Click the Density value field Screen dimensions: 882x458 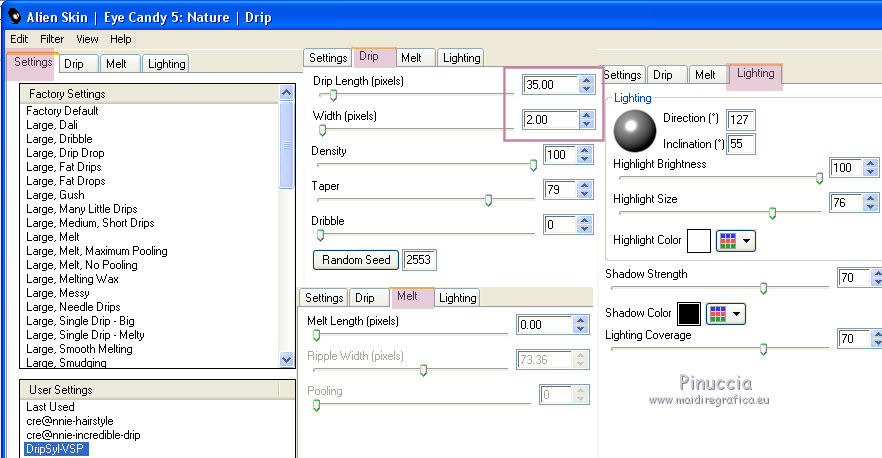point(560,155)
